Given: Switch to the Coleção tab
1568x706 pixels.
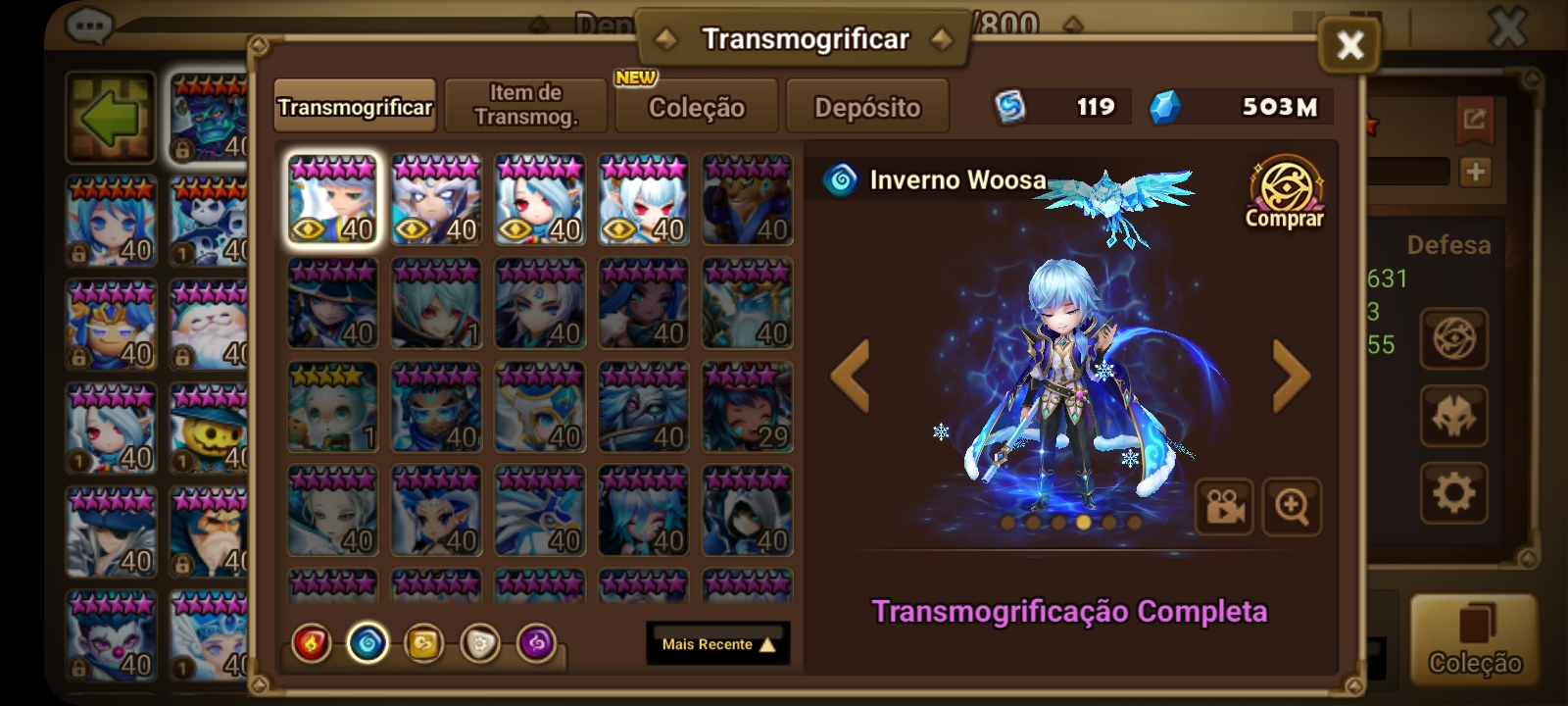Looking at the screenshot, I should coord(697,106).
